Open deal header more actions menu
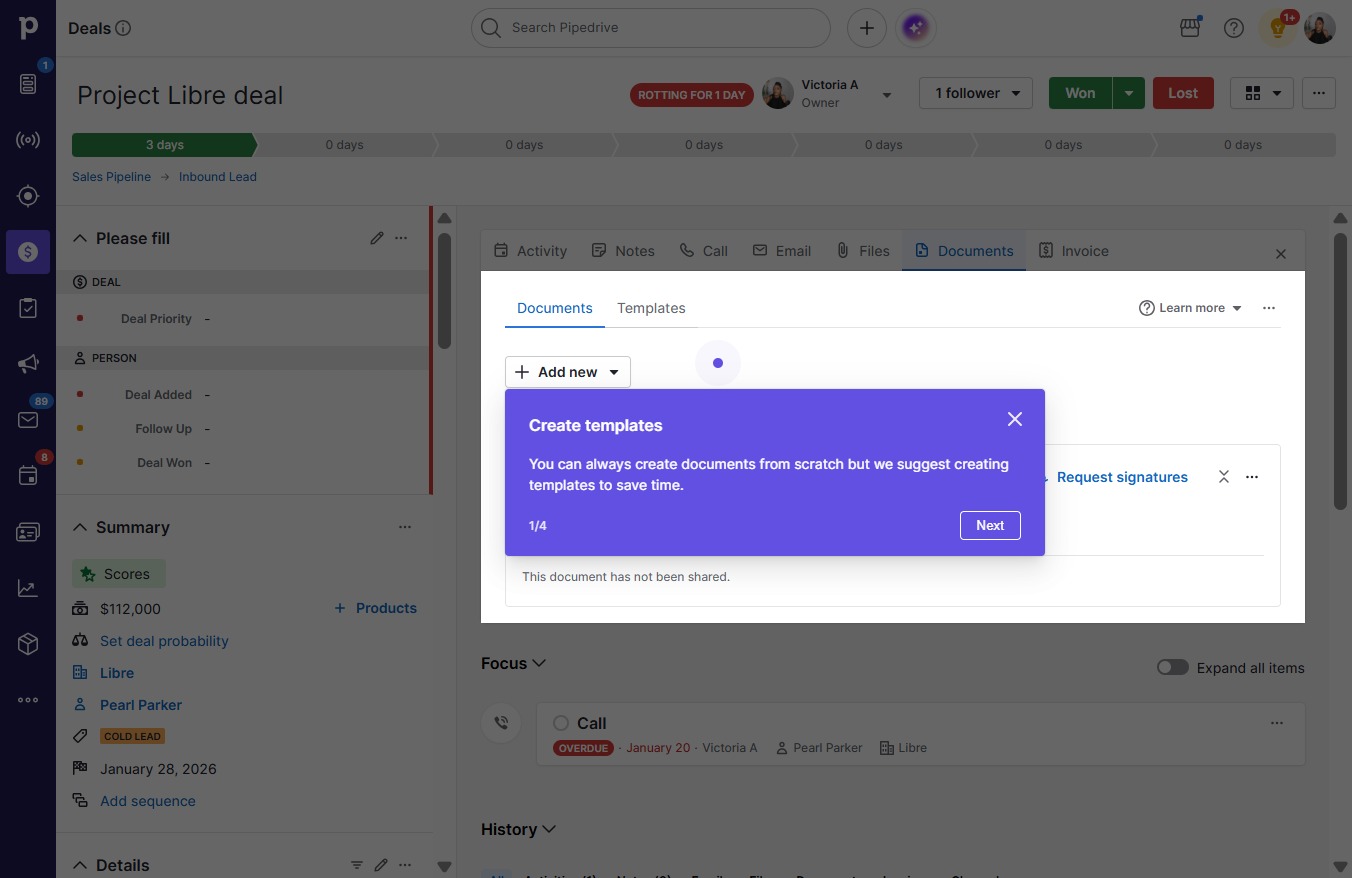This screenshot has width=1352, height=878. (x=1319, y=93)
